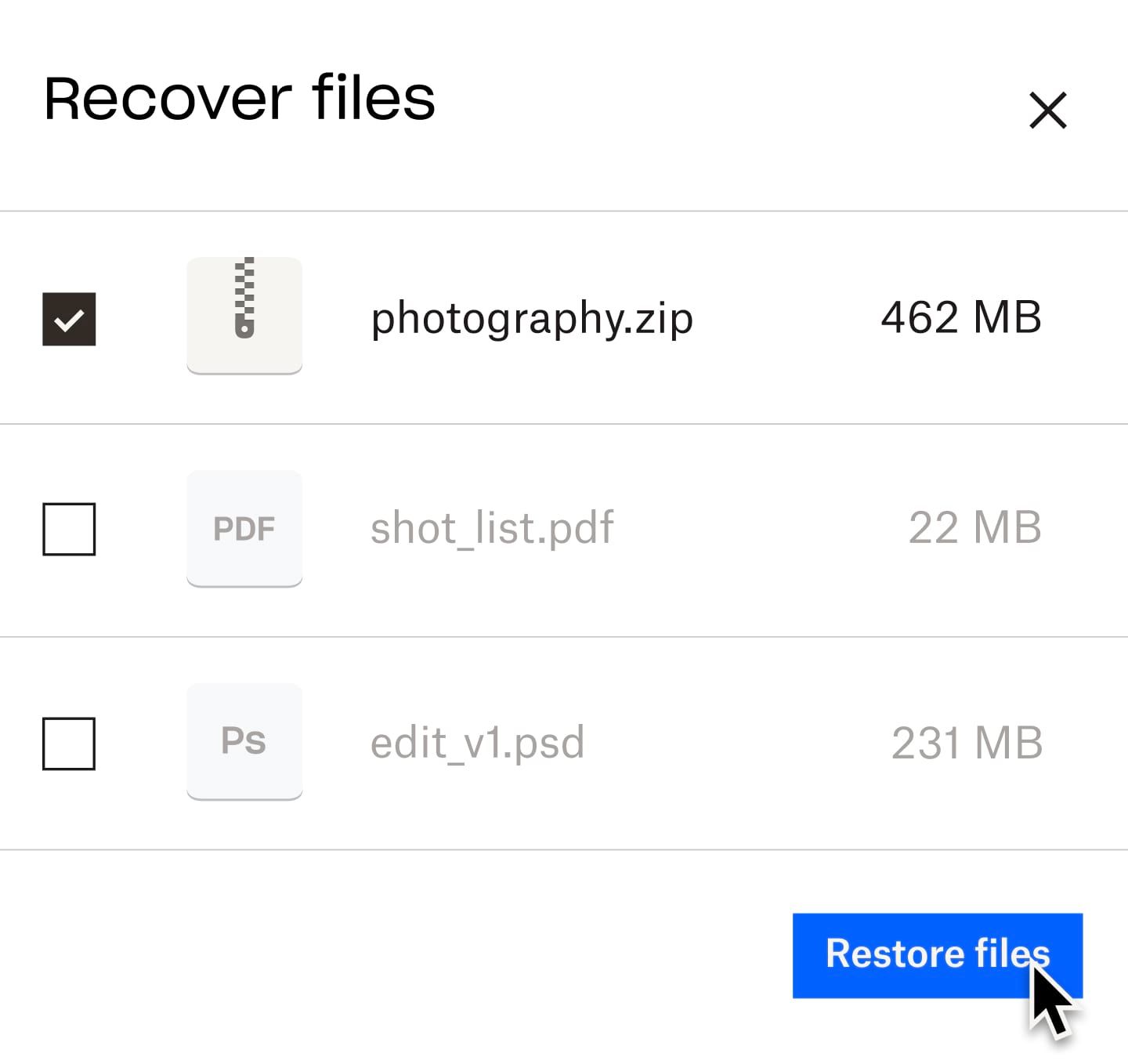Enable the shot_list.pdf checkbox
The width and height of the screenshot is (1128, 1064).
tap(69, 530)
